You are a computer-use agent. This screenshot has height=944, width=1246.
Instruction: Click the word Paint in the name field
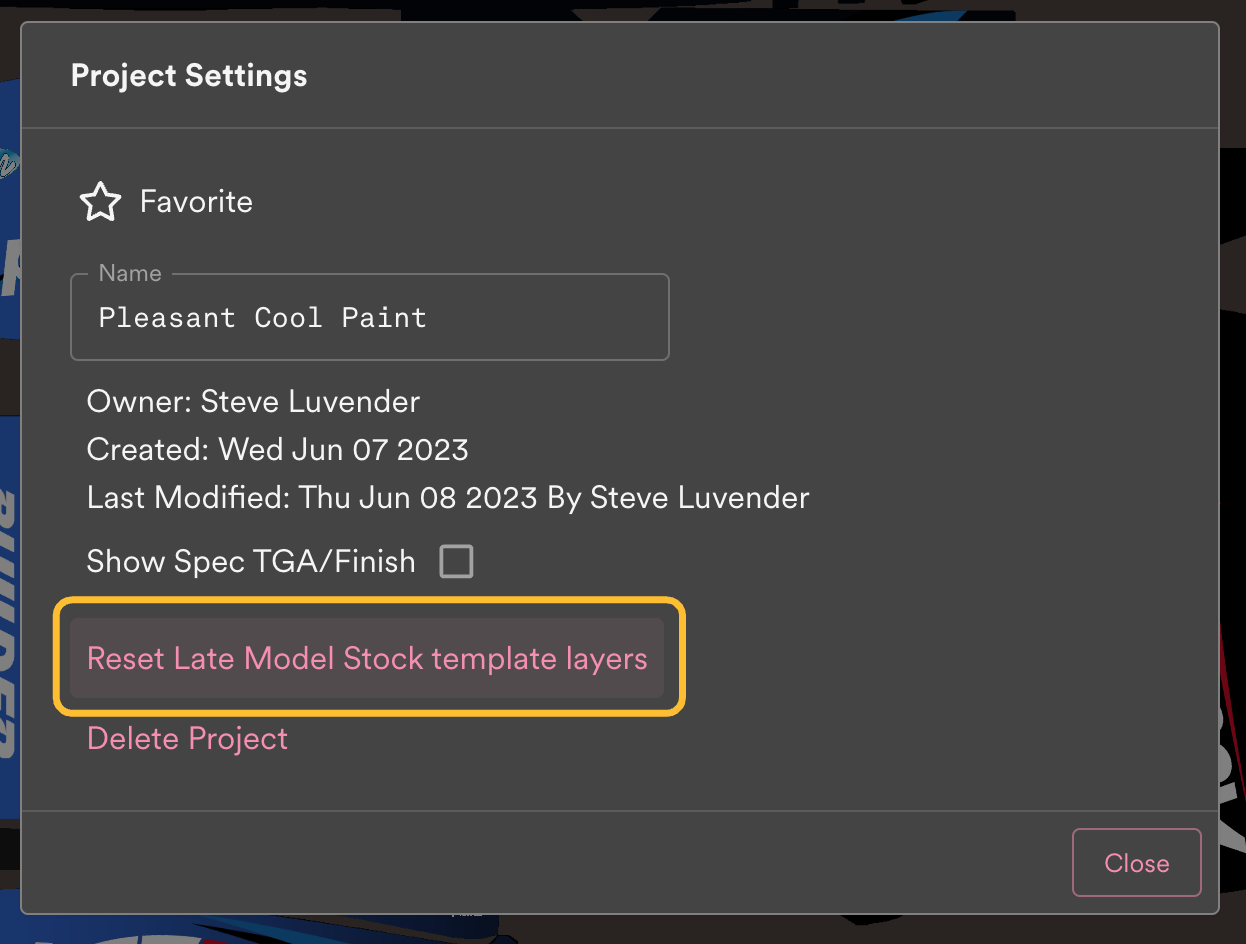pos(384,318)
